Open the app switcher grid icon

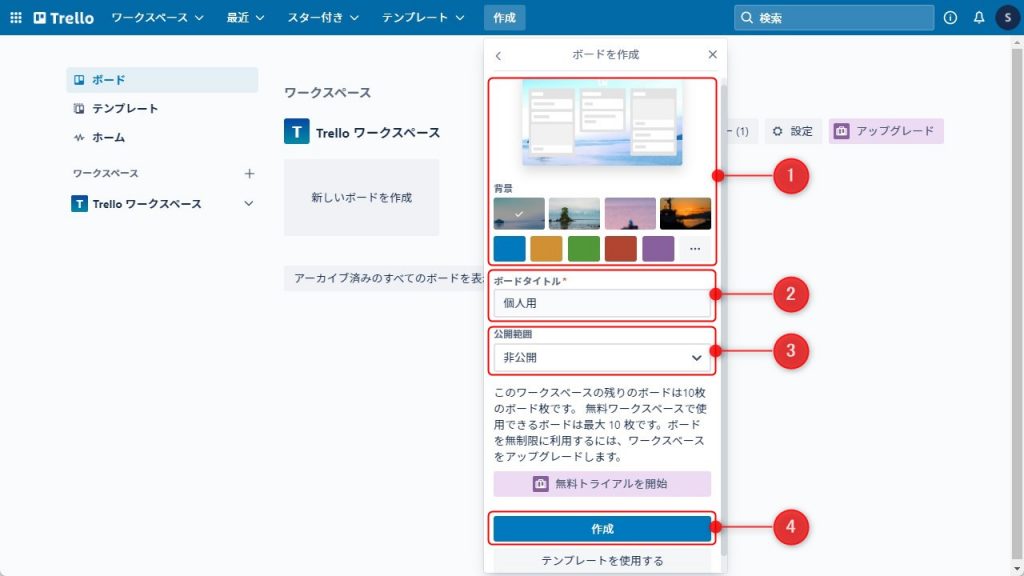coord(16,18)
